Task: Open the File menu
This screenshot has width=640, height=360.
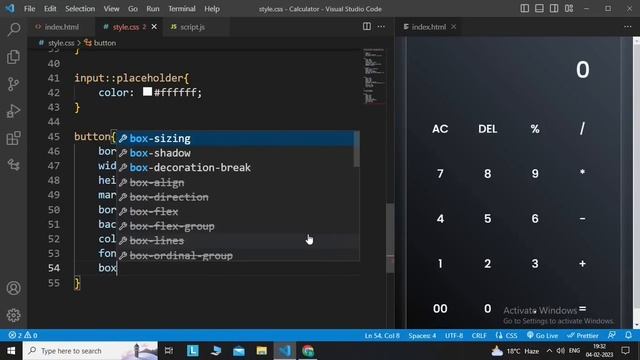Action: 29,9
